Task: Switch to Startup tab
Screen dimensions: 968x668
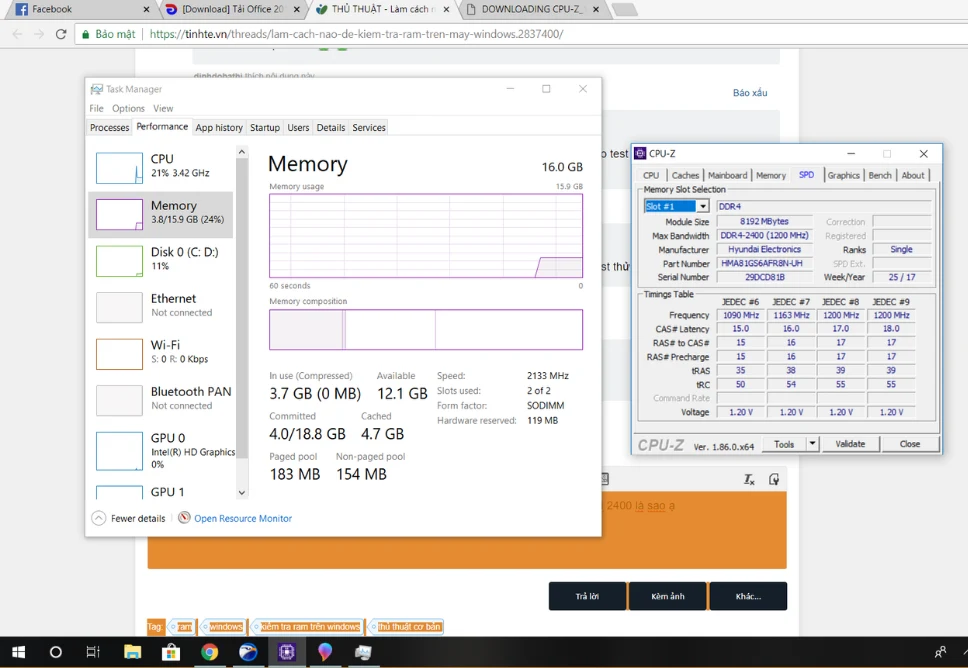Action: click(x=265, y=128)
